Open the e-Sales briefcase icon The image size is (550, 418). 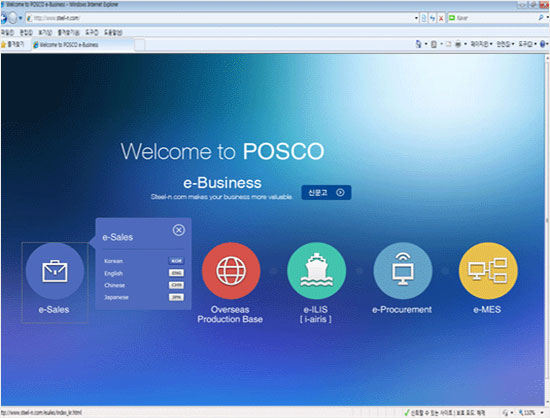click(x=55, y=271)
